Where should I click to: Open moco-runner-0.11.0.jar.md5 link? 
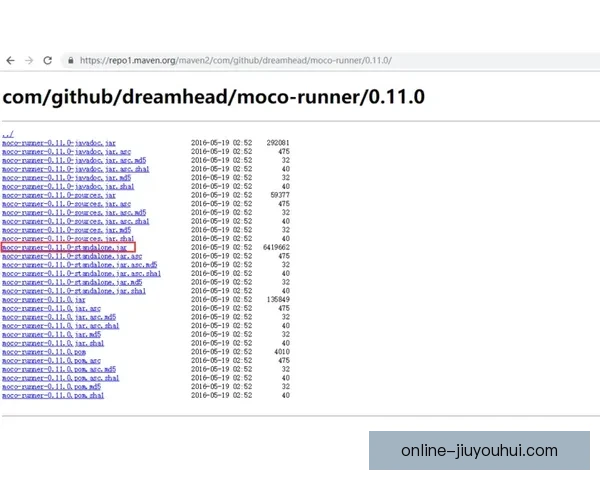(51, 335)
